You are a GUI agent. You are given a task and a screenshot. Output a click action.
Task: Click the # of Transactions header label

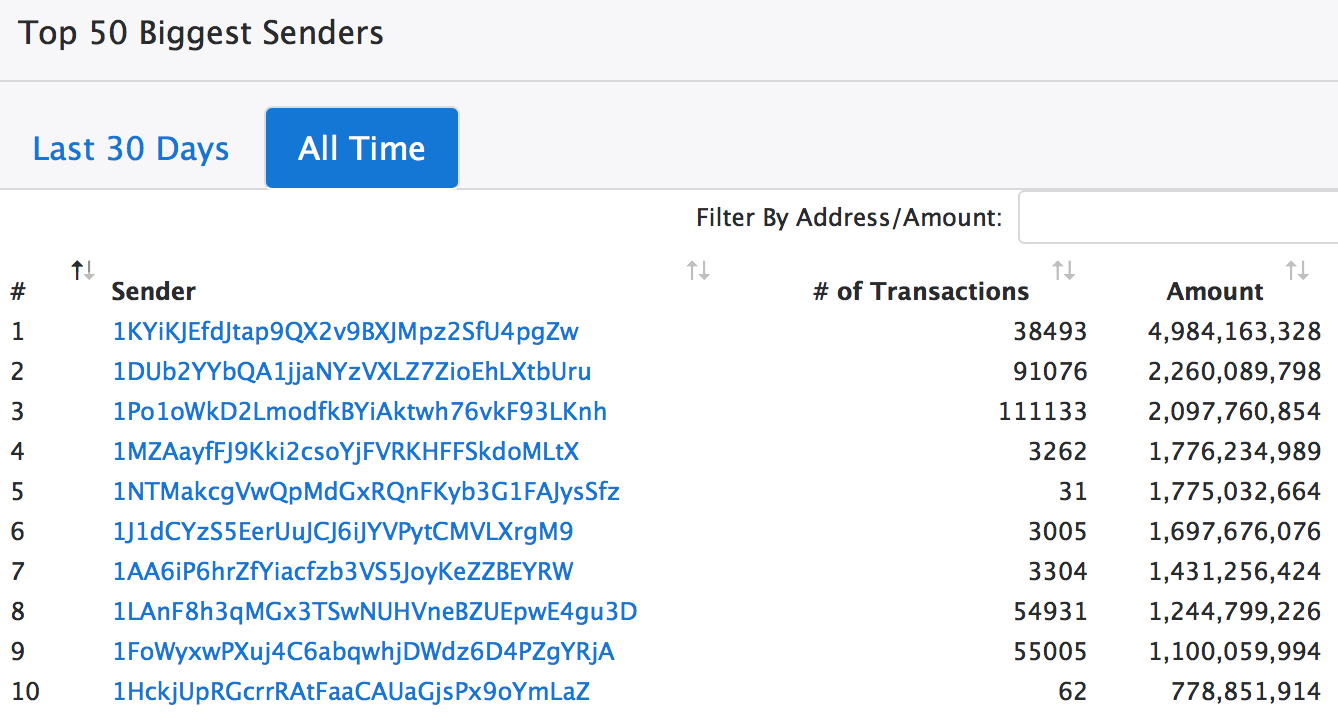tap(920, 292)
